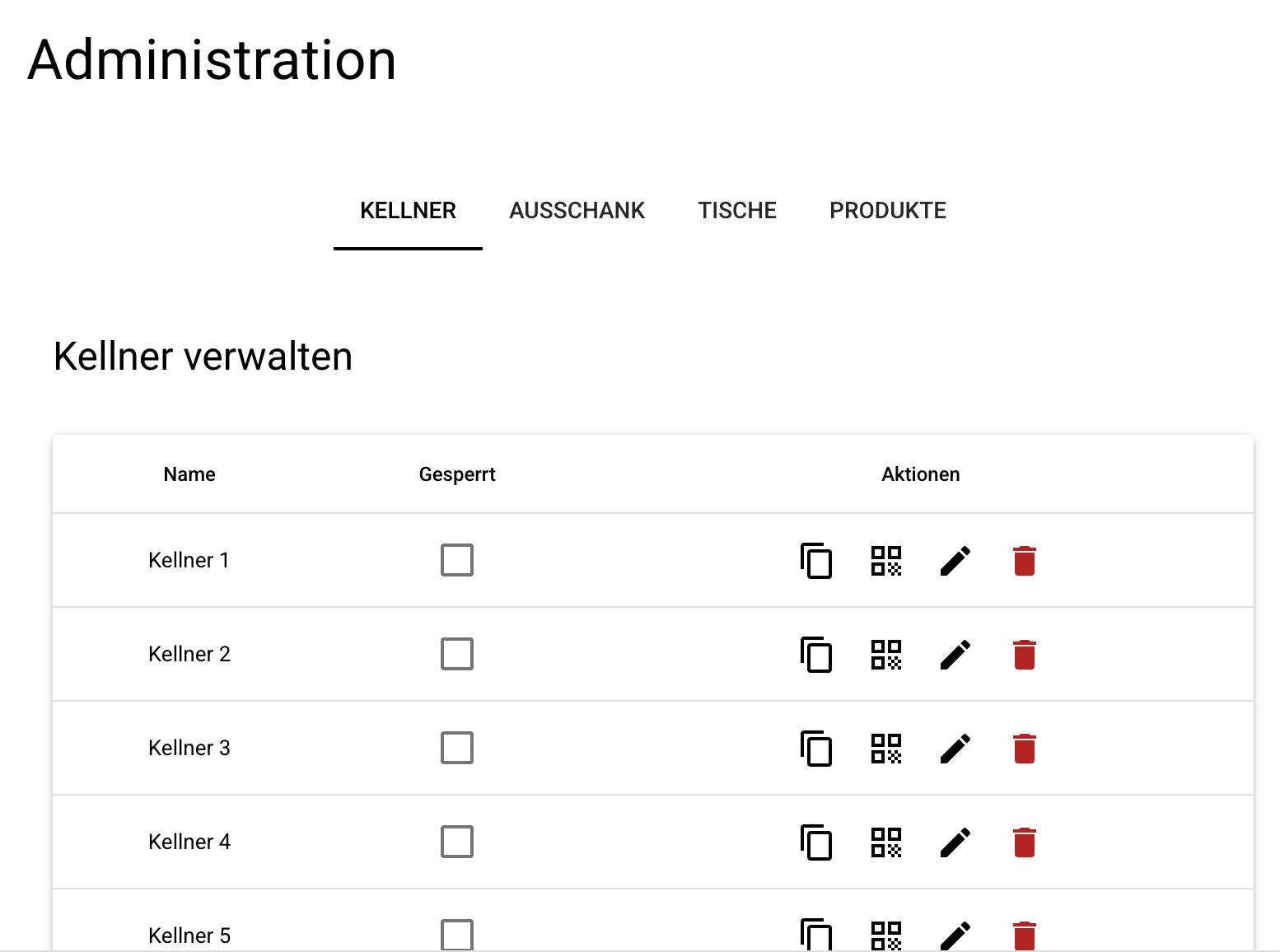Toggle Gesperrt checkbox for Kellner 5
Image resolution: width=1280 pixels, height=952 pixels.
coord(457,935)
